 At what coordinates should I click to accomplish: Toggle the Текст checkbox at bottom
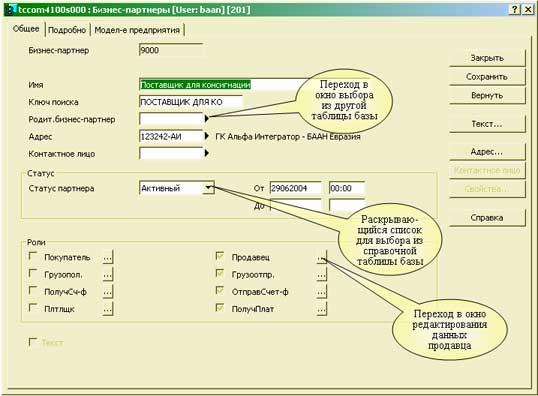click(x=33, y=342)
